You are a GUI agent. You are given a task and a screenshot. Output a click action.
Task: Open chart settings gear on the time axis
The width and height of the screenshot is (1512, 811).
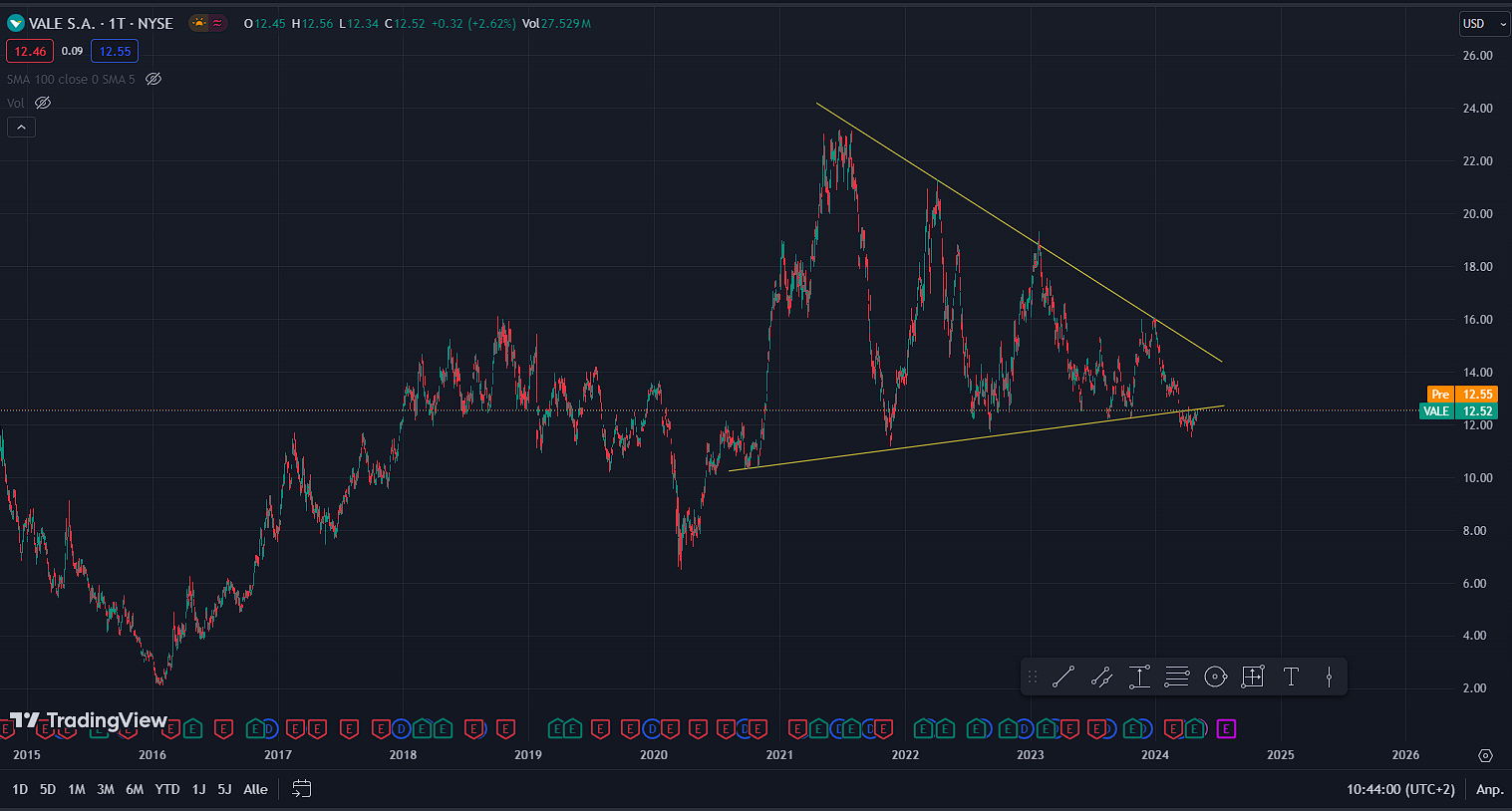coord(1485,755)
